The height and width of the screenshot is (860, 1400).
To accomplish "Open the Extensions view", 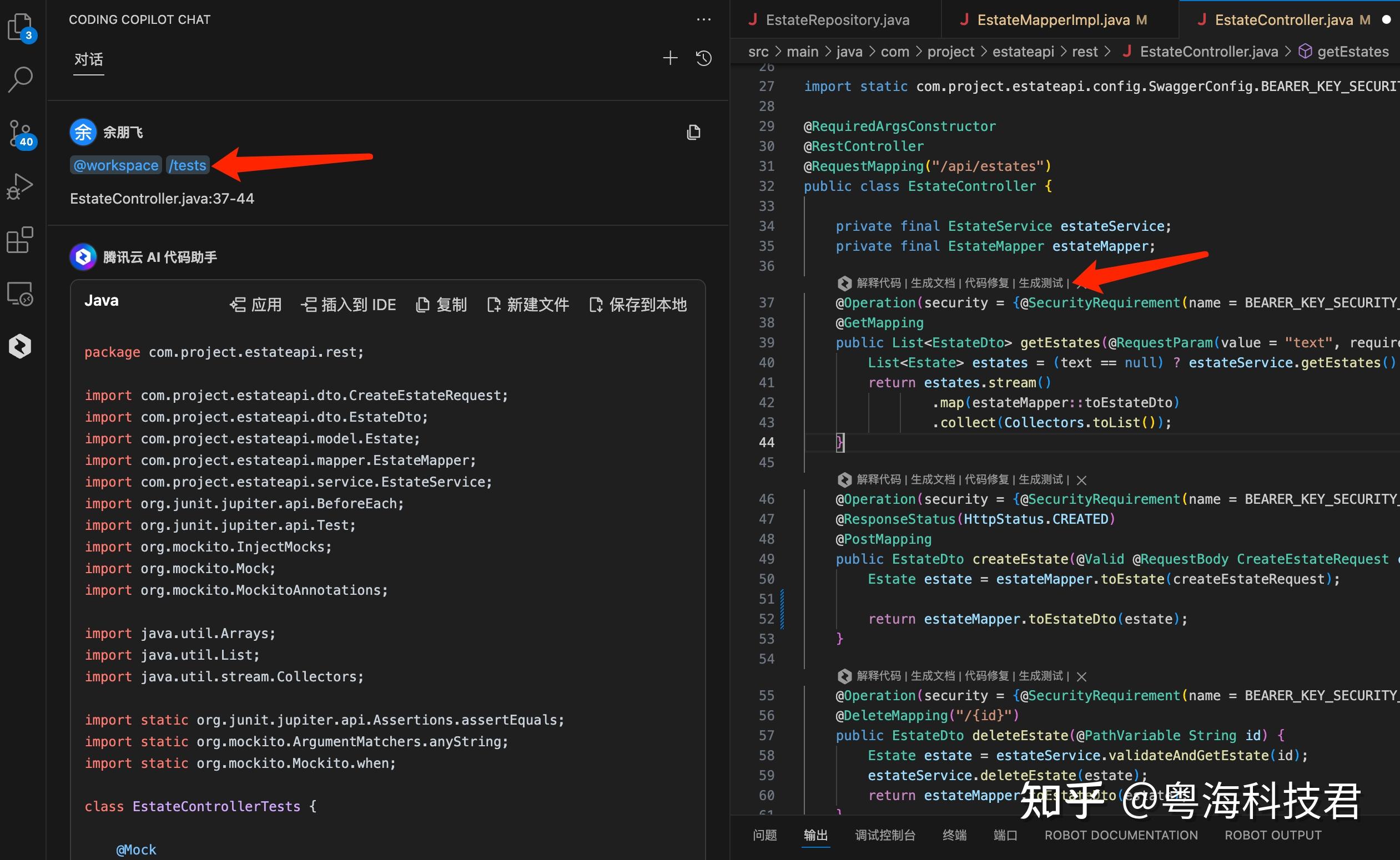I will click(x=21, y=240).
